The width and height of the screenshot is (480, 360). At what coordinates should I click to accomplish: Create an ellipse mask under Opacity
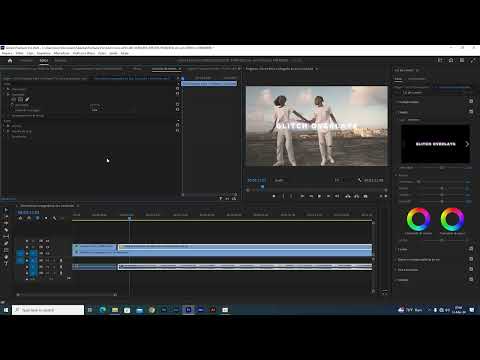click(14, 99)
